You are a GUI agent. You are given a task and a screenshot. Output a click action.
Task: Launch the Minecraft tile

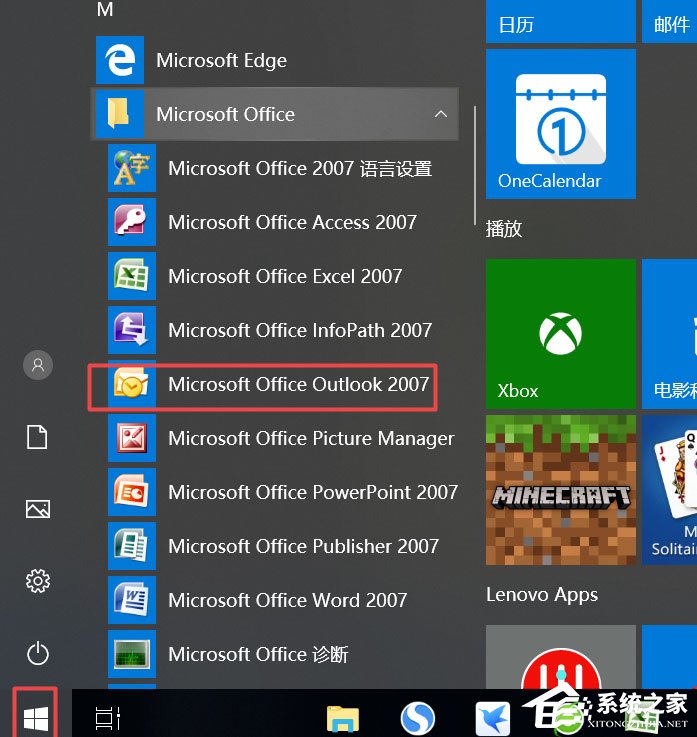pos(560,490)
